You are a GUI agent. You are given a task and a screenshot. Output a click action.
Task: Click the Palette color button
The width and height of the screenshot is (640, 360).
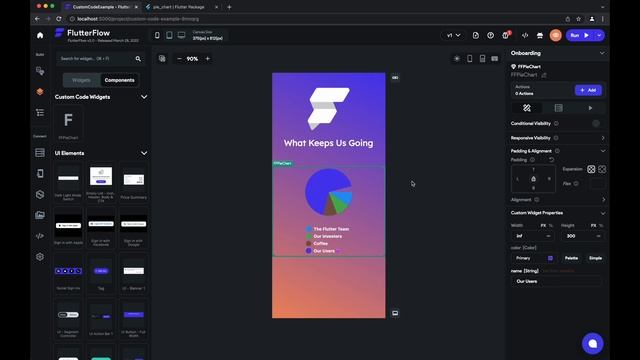pos(571,258)
